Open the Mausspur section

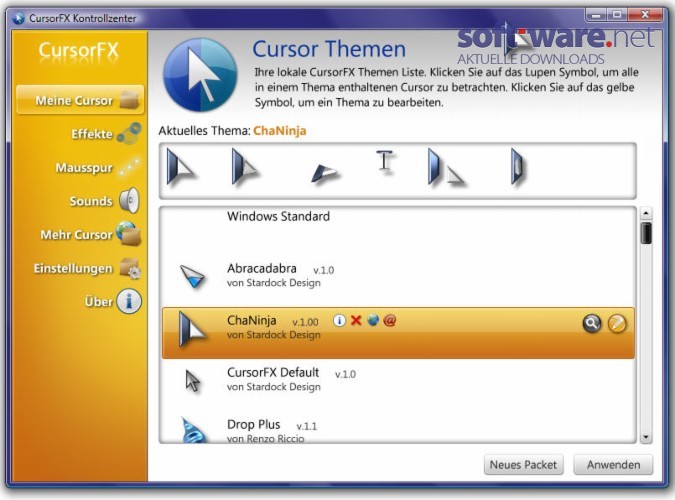(x=84, y=168)
